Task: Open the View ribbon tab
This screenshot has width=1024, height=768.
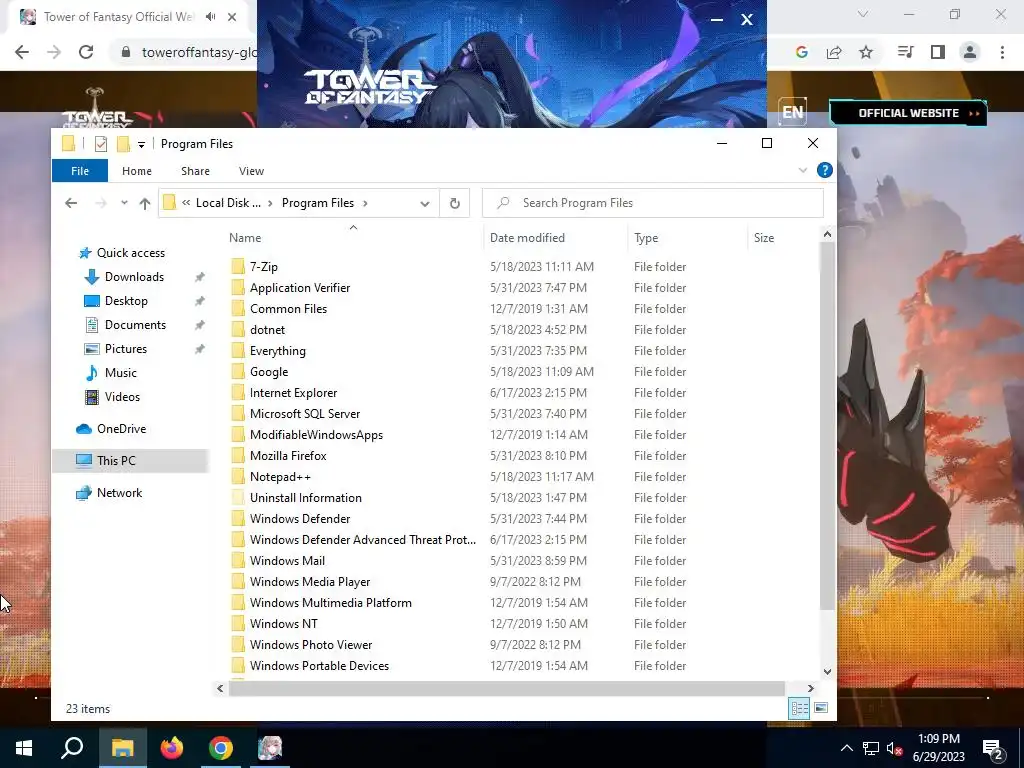Action: [251, 171]
